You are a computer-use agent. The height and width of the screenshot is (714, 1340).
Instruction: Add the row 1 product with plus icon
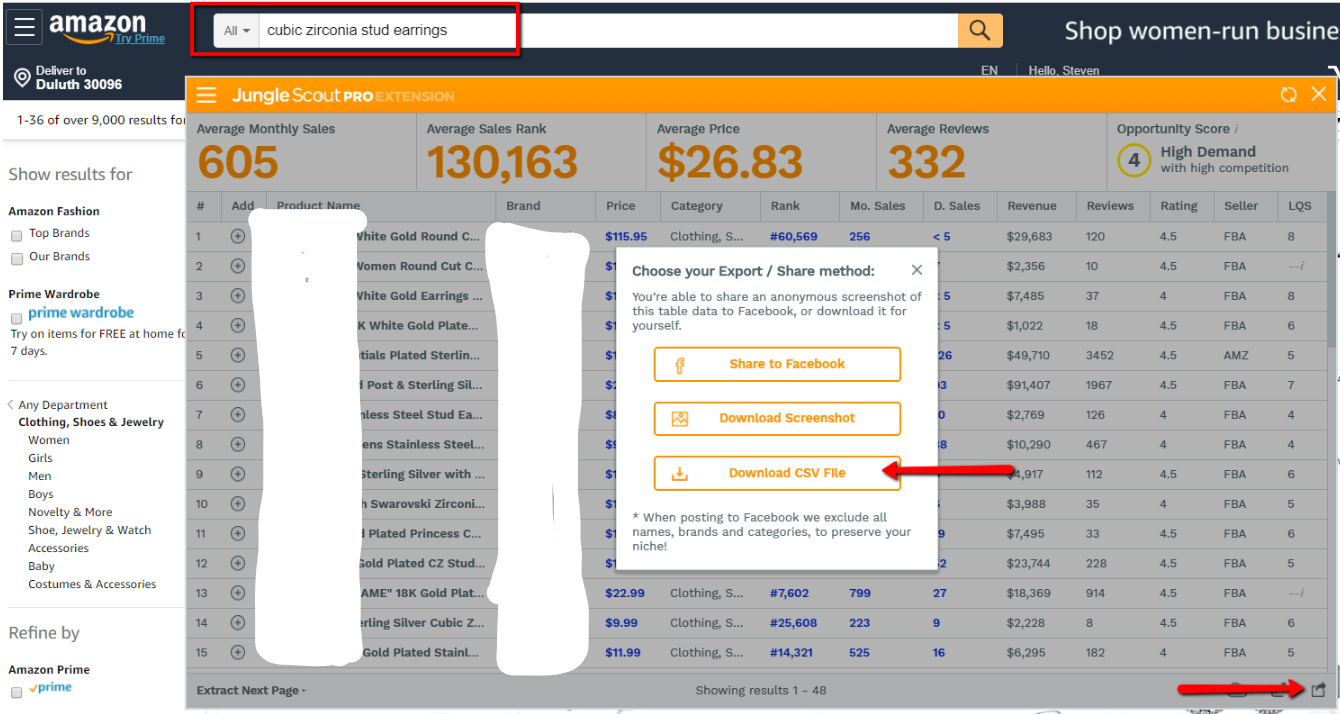tap(238, 237)
